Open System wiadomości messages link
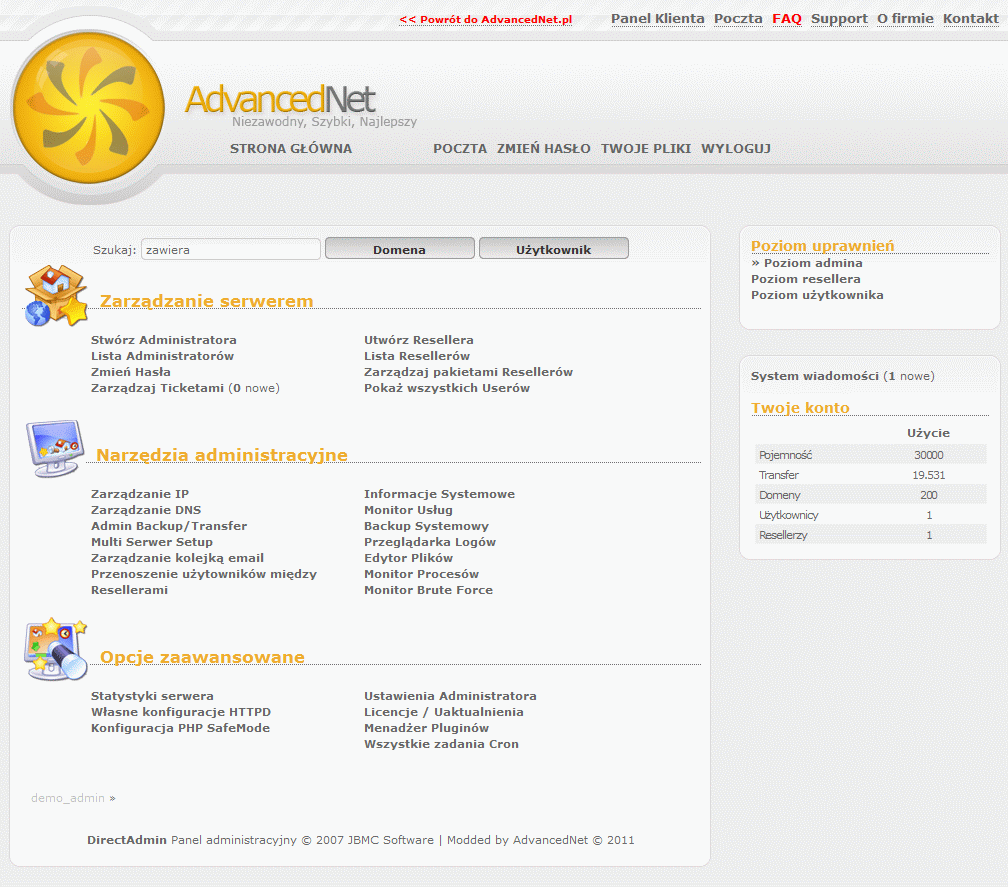 (814, 376)
